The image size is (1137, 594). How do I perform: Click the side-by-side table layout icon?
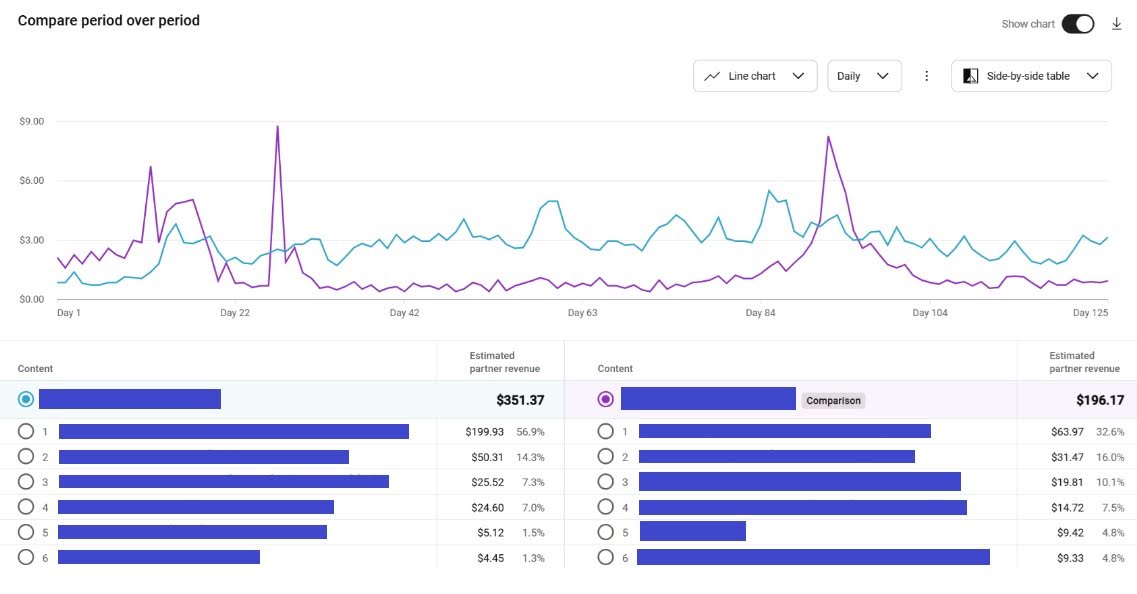[970, 76]
